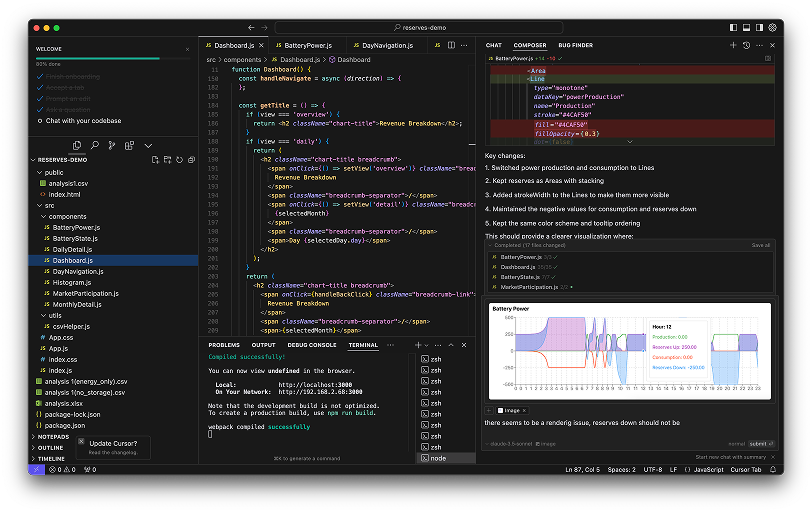
Task: Switch to the BUG FINDER tab
Action: click(575, 45)
